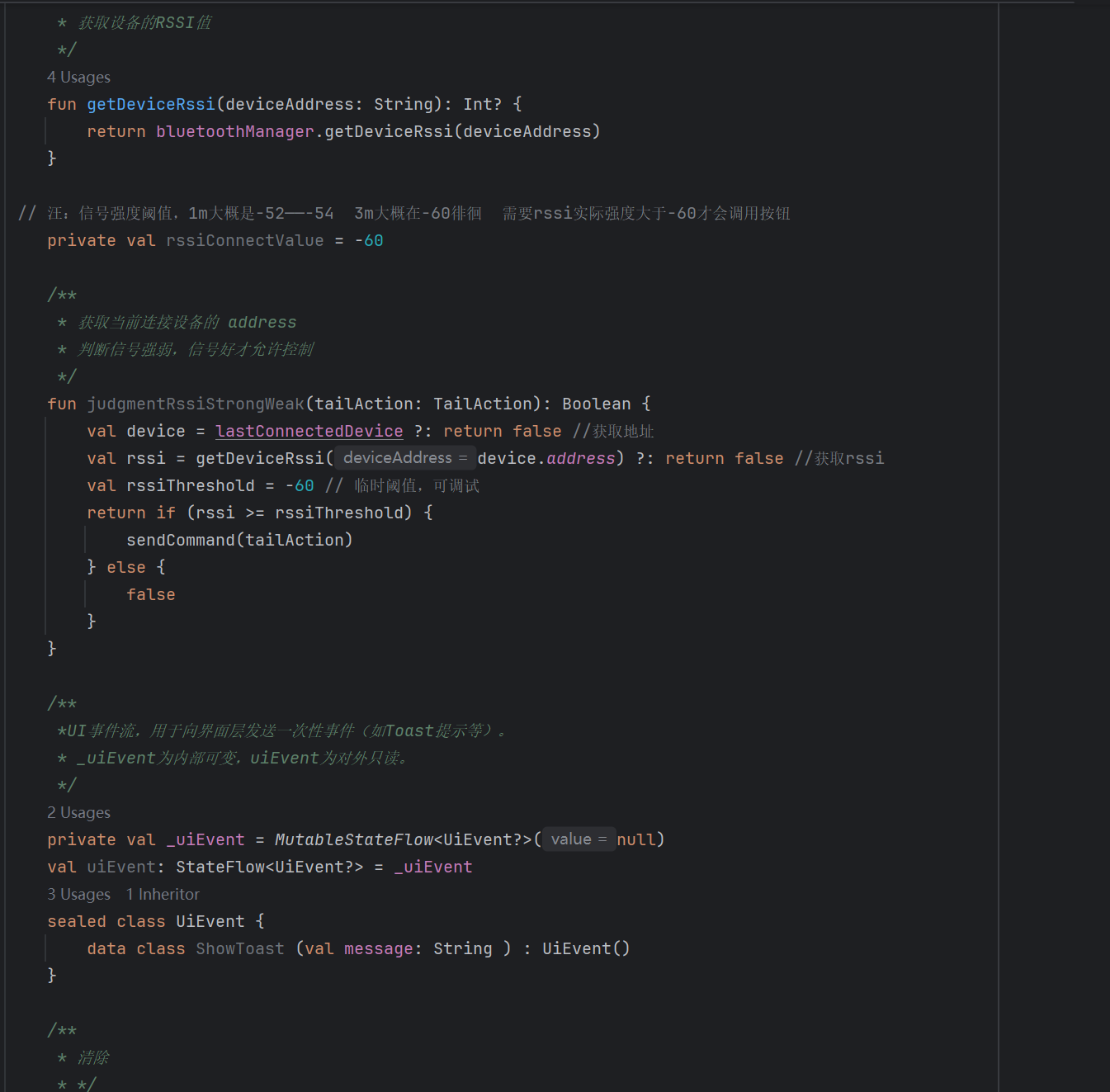This screenshot has height=1092, width=1110.
Task: Click the doc comment stating uiEvent is read-only
Action: pyautogui.click(x=233, y=758)
